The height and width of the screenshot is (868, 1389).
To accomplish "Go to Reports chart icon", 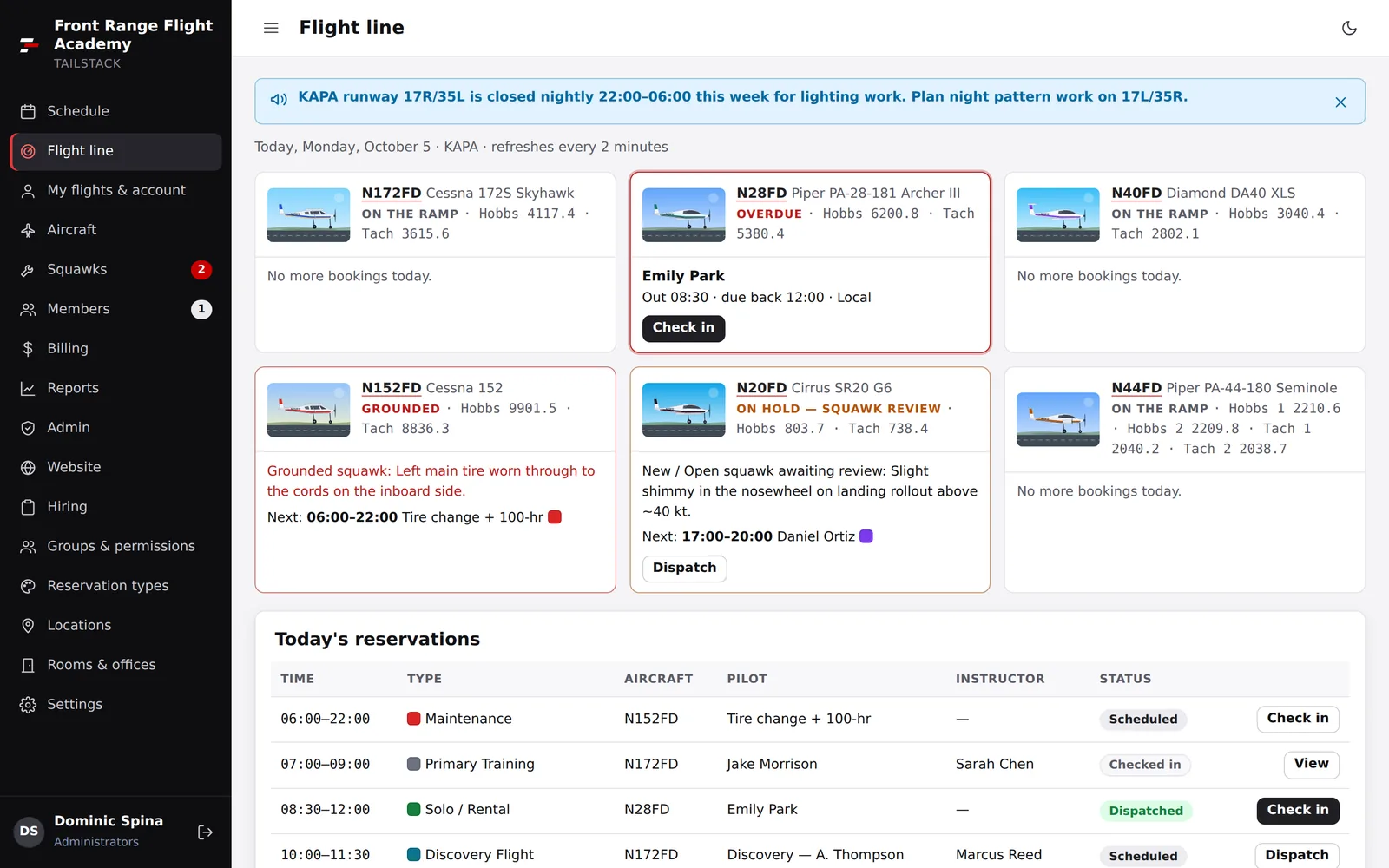I will coord(28,388).
